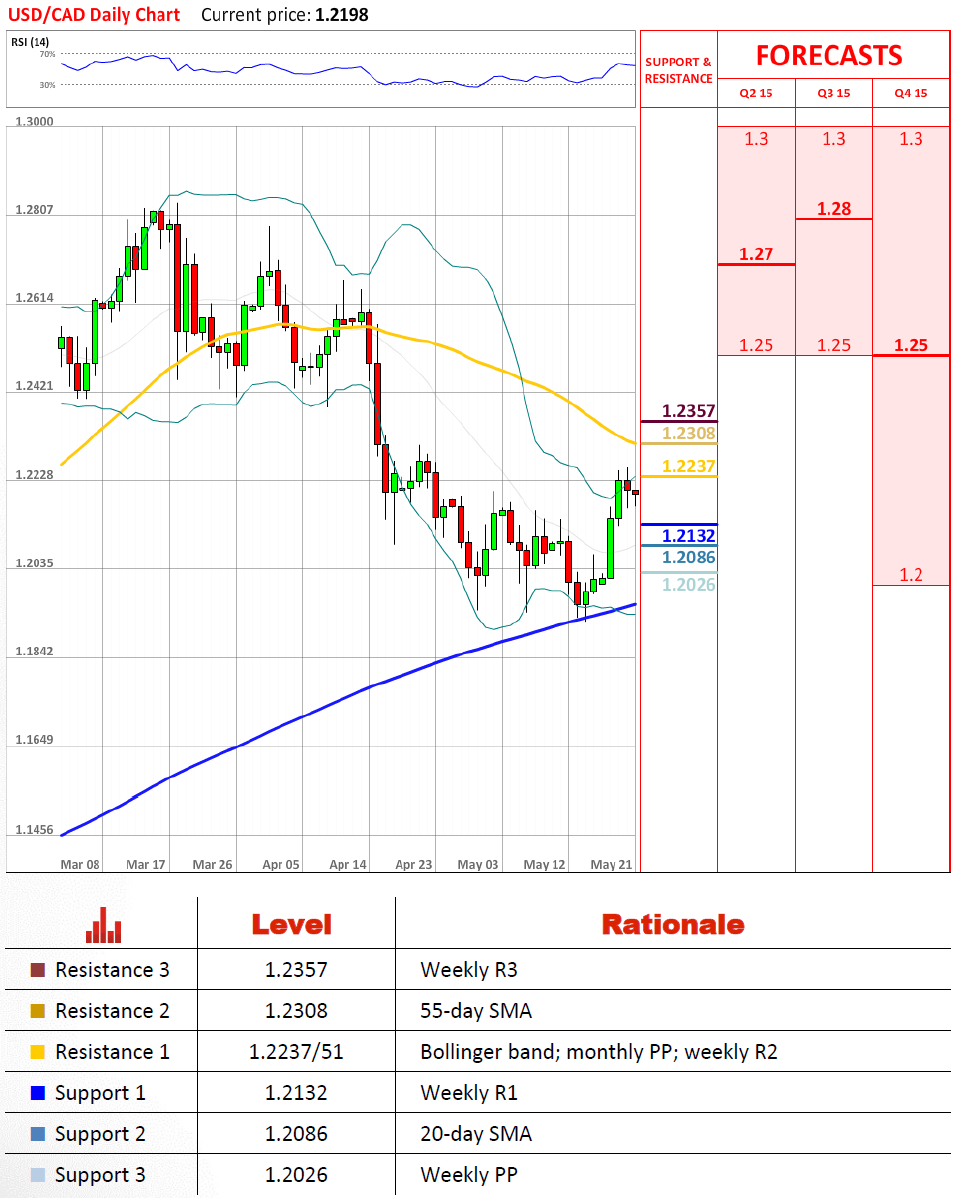Click the 1.2308 level marker beside chart
The height and width of the screenshot is (1198, 965).
(x=688, y=433)
